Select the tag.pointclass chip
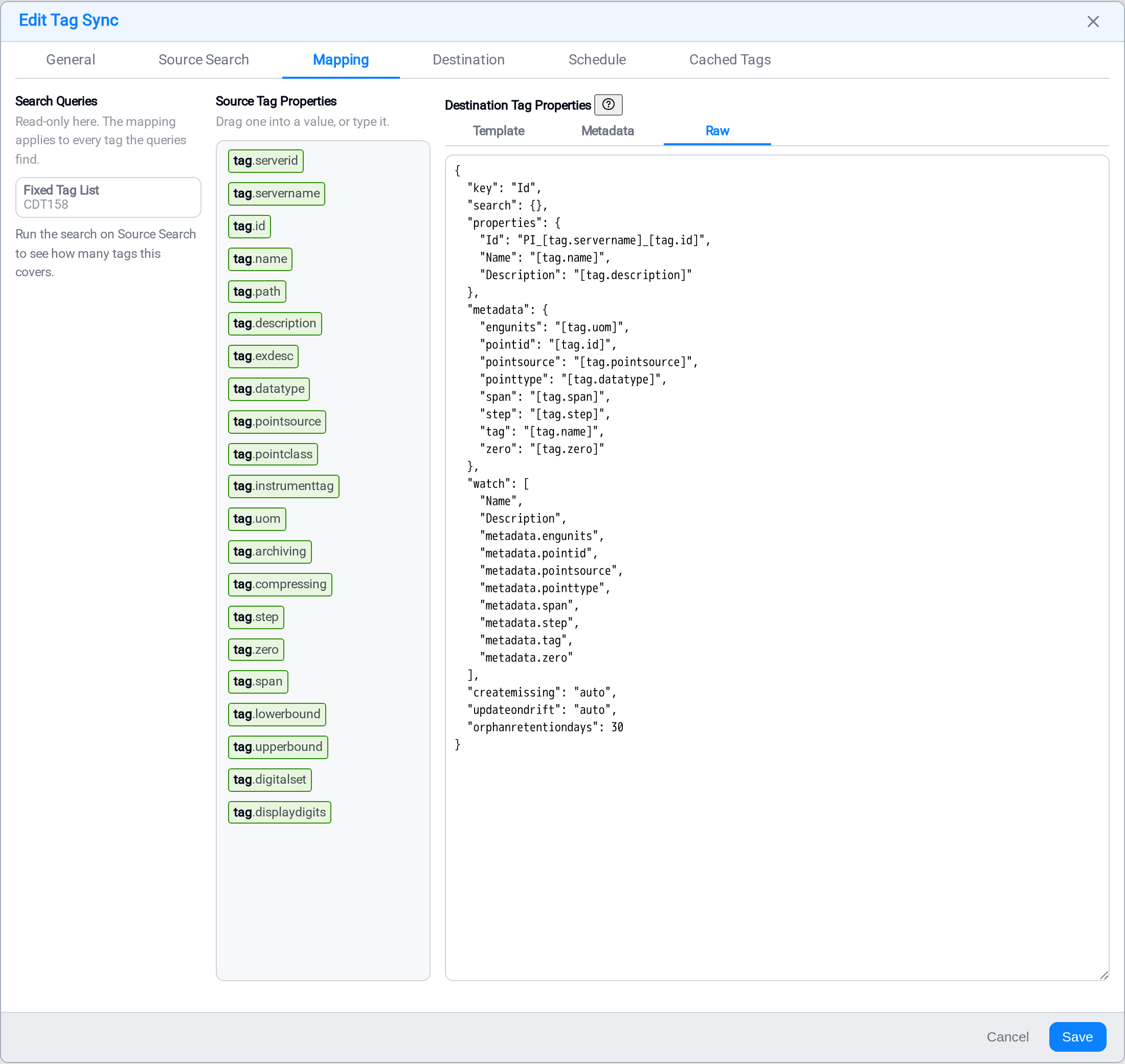 click(x=272, y=454)
